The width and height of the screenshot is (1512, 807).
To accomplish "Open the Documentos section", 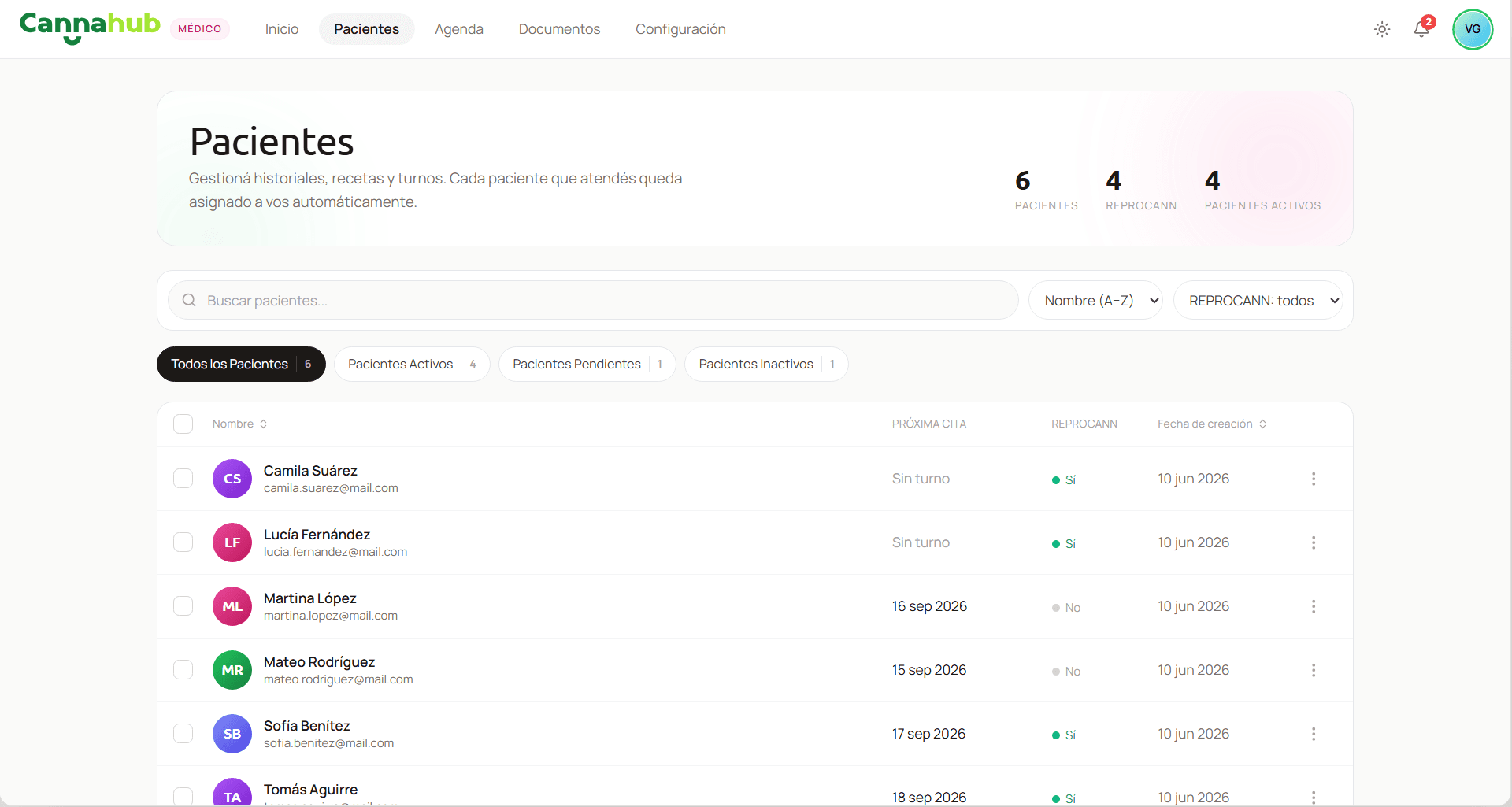I will [x=559, y=29].
